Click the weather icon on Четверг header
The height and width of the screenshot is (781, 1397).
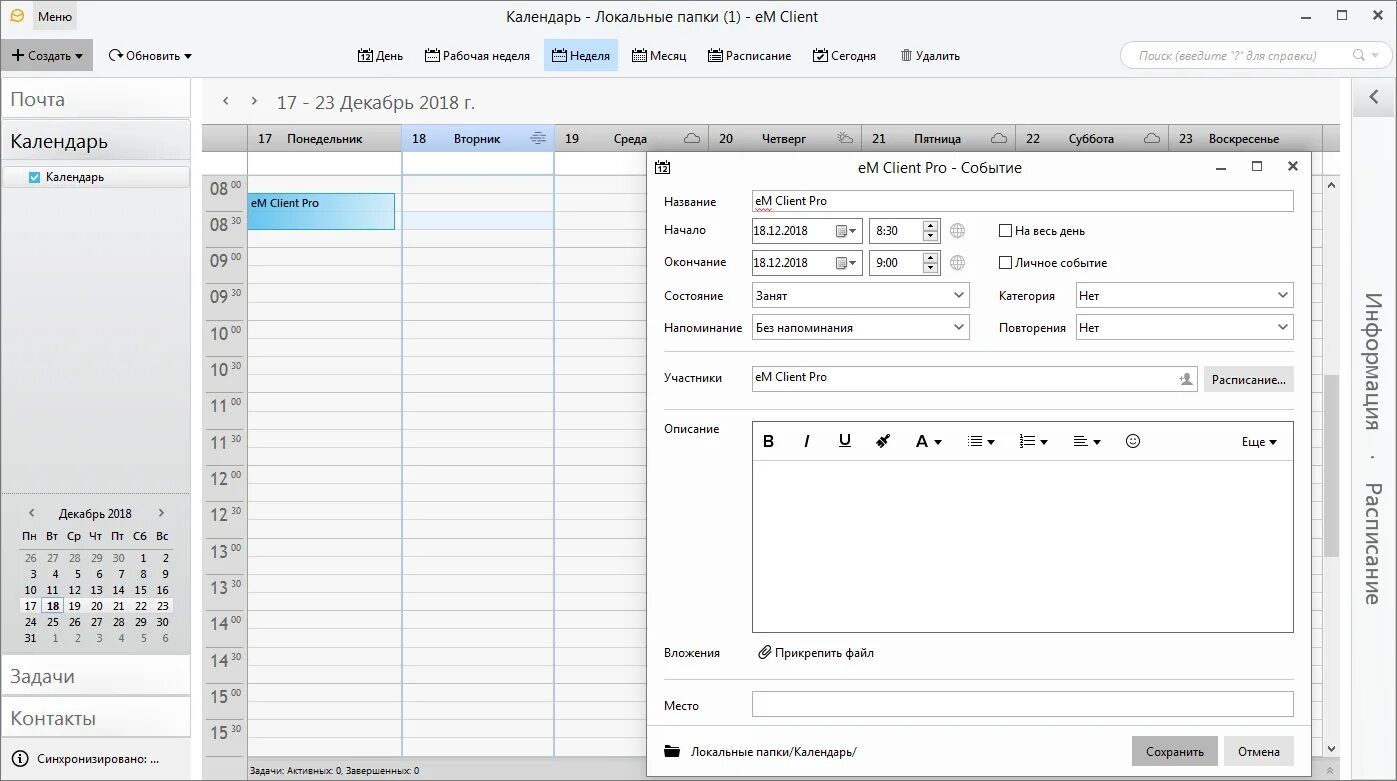point(846,138)
